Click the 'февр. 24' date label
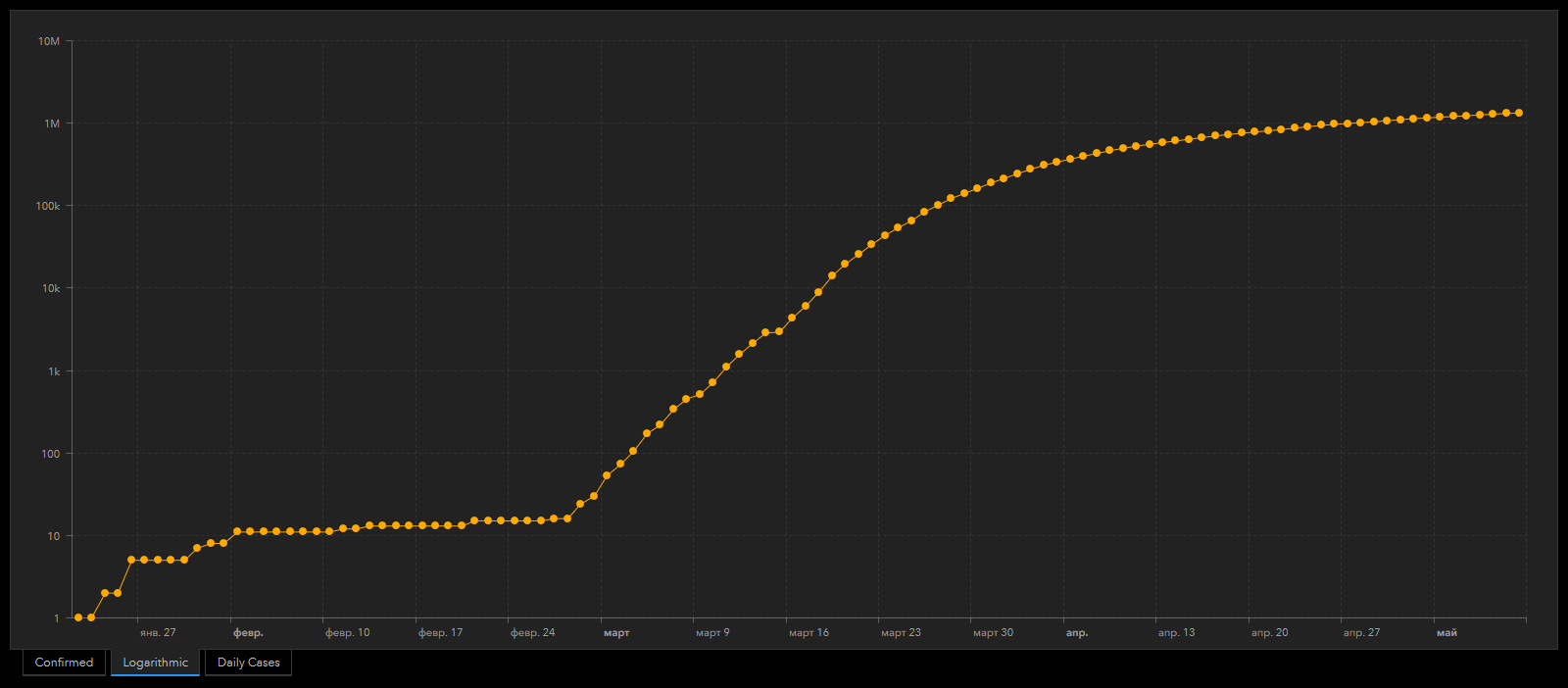The width and height of the screenshot is (1568, 688). tap(532, 633)
